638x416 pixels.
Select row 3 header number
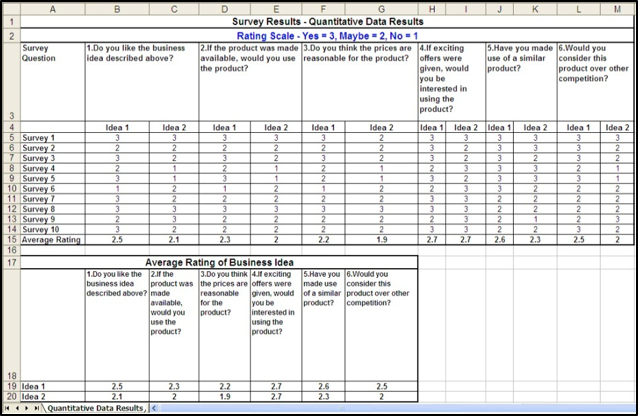click(x=11, y=82)
